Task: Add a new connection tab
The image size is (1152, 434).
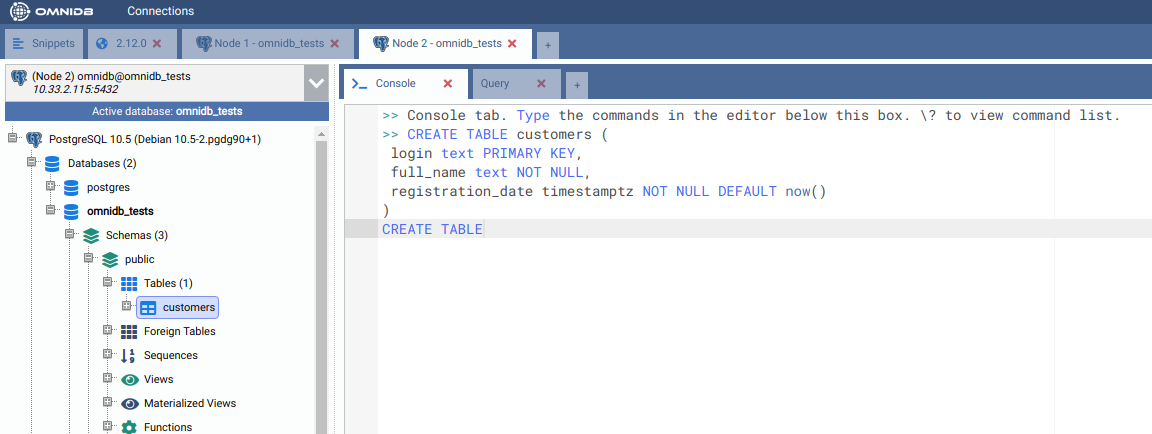Action: pyautogui.click(x=547, y=45)
